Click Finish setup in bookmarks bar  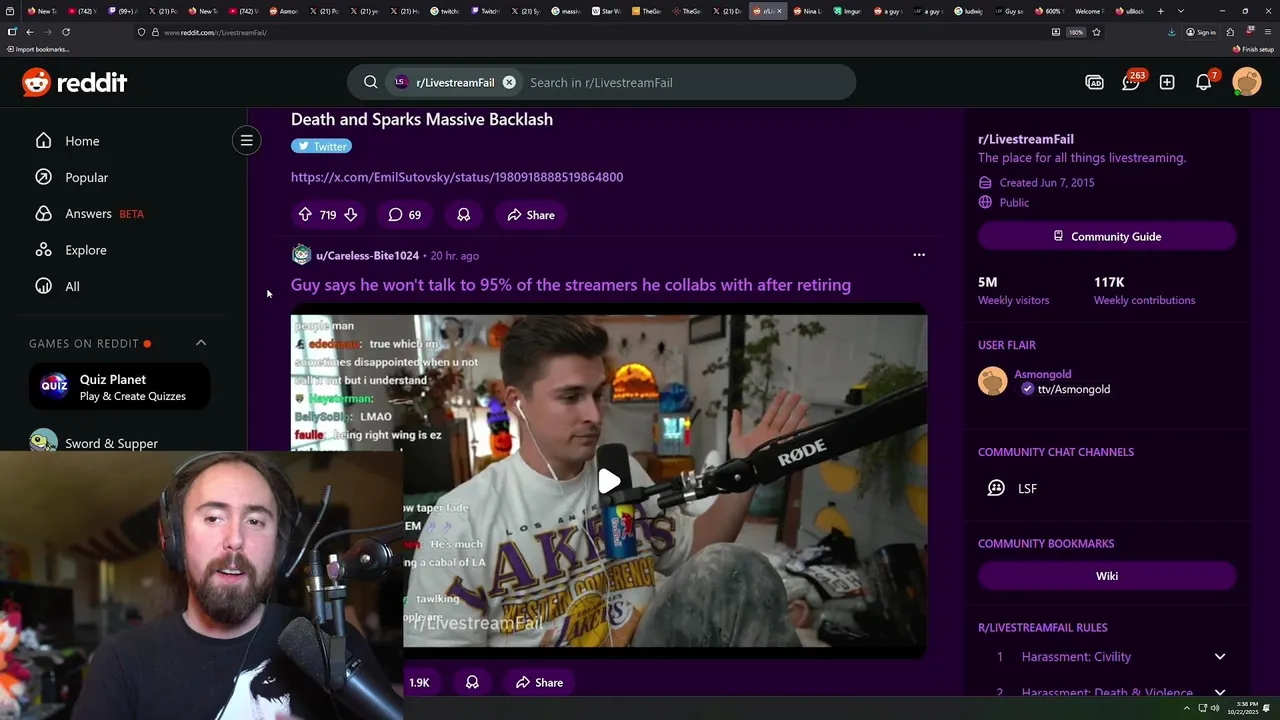(1254, 49)
